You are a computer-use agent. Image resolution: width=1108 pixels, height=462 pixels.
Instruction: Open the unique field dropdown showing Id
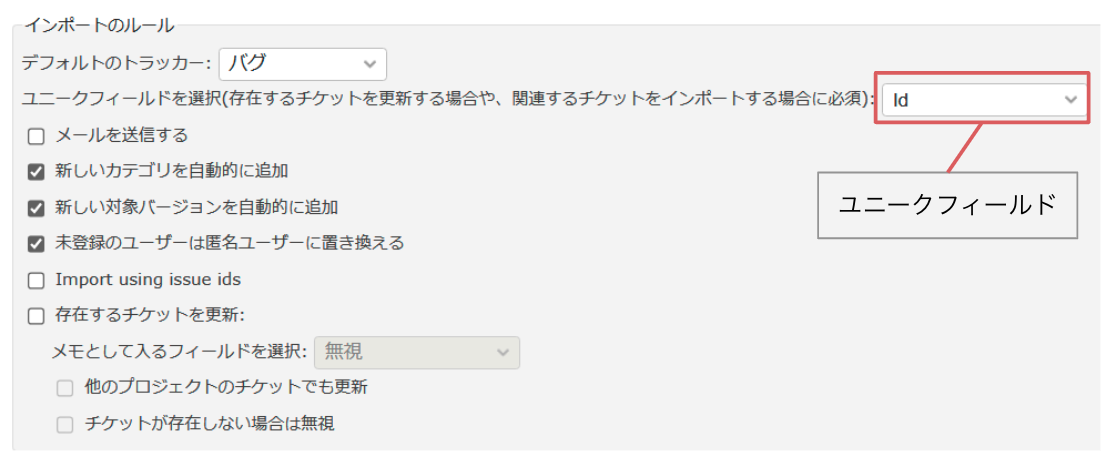tap(983, 99)
